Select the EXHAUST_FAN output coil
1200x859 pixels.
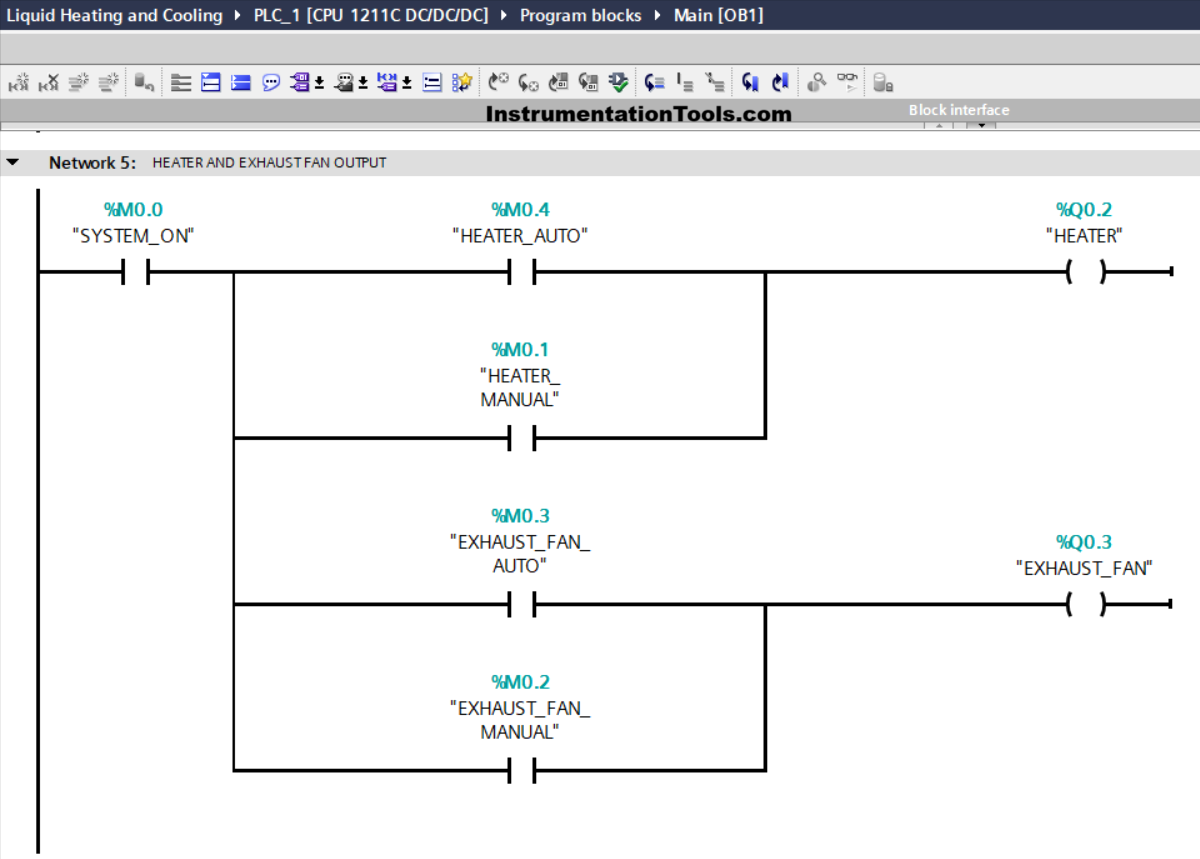[1086, 604]
